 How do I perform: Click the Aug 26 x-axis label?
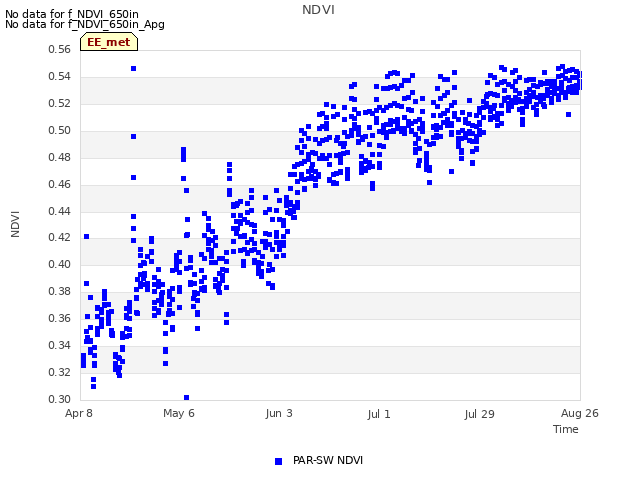[580, 413]
